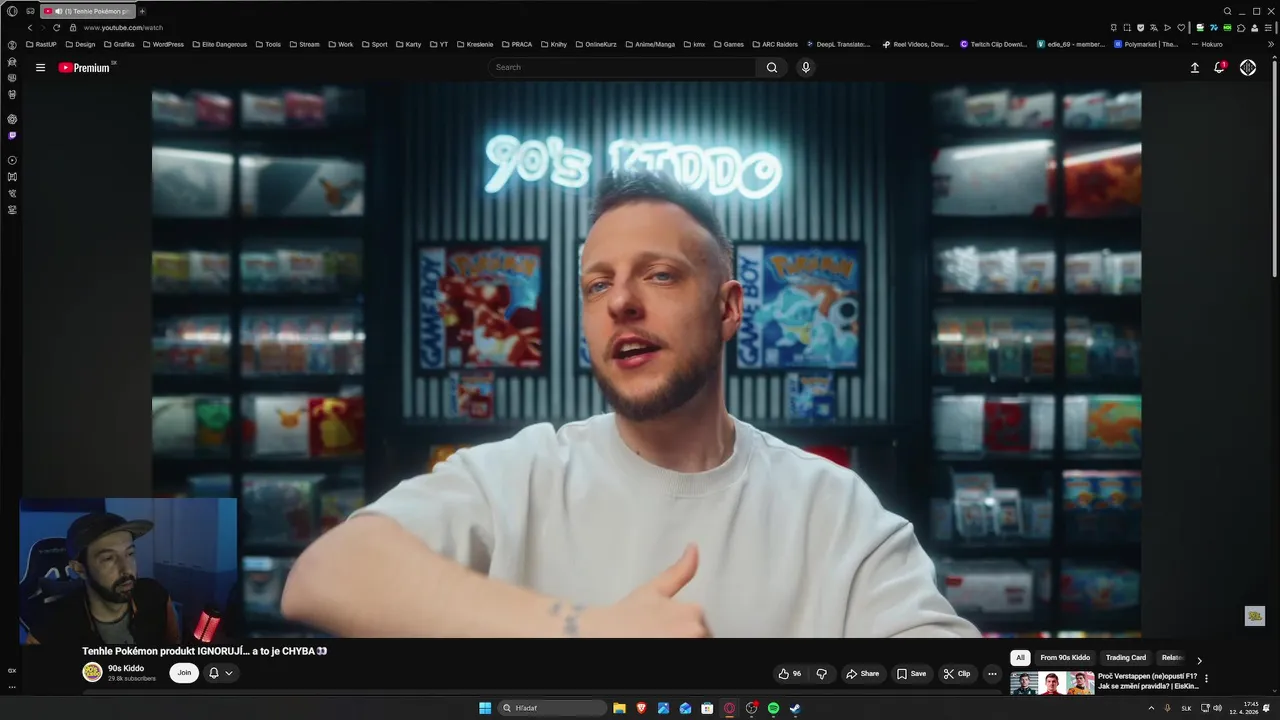
Task: Open the 90s Kiddo channel name link
Action: [126, 668]
